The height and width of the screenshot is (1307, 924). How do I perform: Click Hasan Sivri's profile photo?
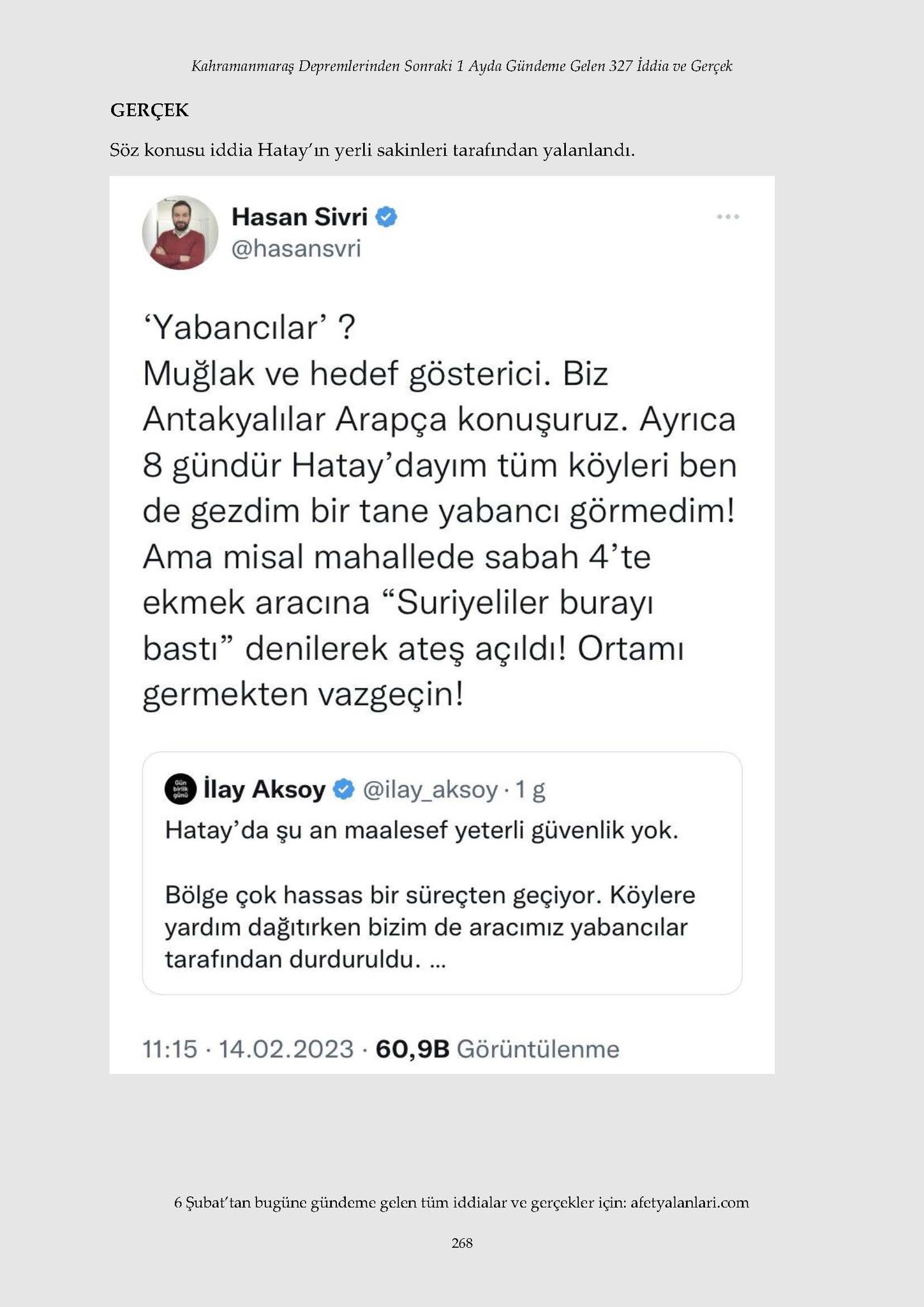[x=180, y=232]
